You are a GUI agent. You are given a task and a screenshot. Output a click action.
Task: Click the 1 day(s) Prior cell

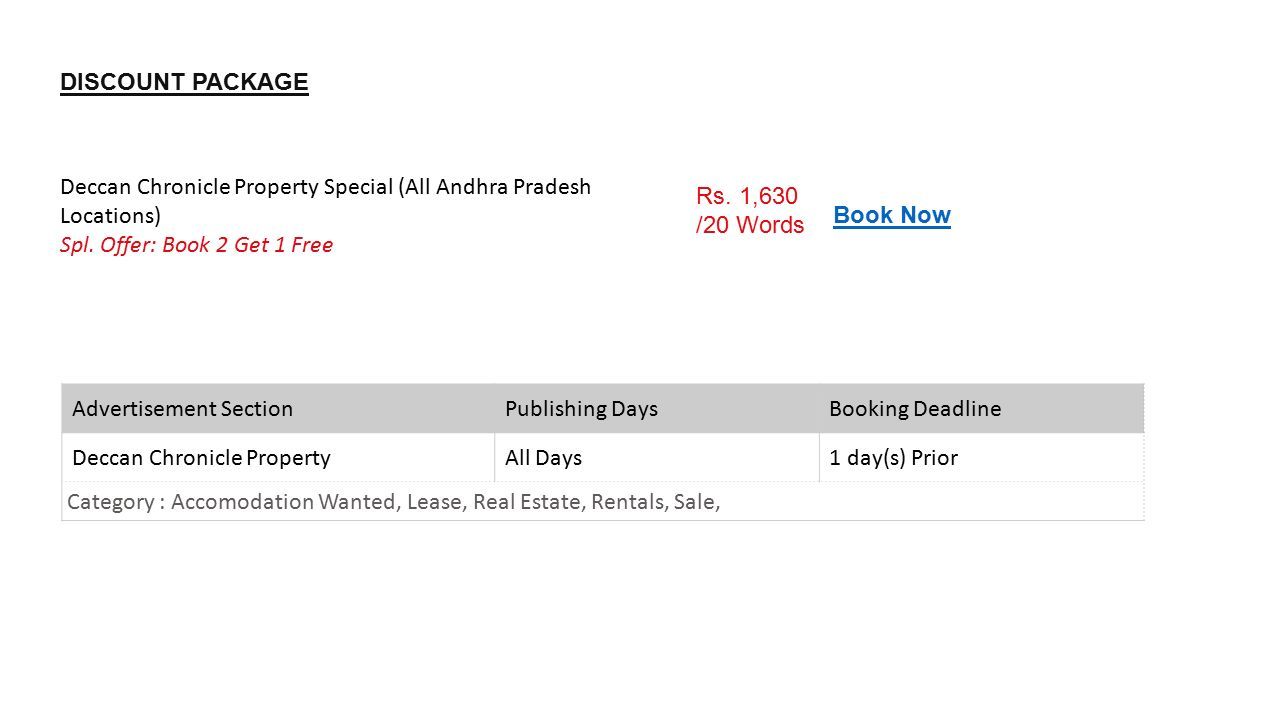point(981,458)
